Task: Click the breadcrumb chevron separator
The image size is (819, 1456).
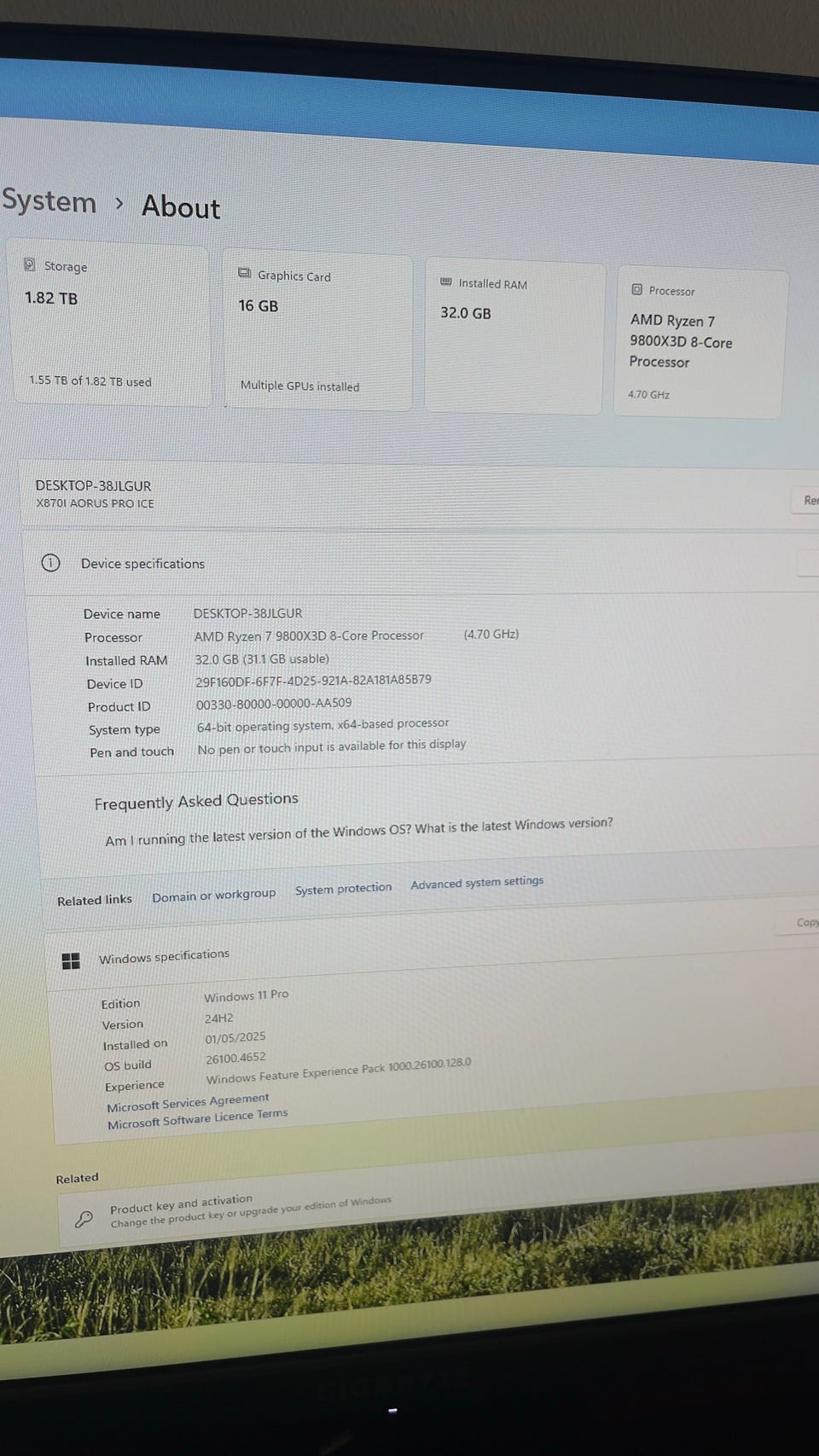Action: [x=119, y=204]
